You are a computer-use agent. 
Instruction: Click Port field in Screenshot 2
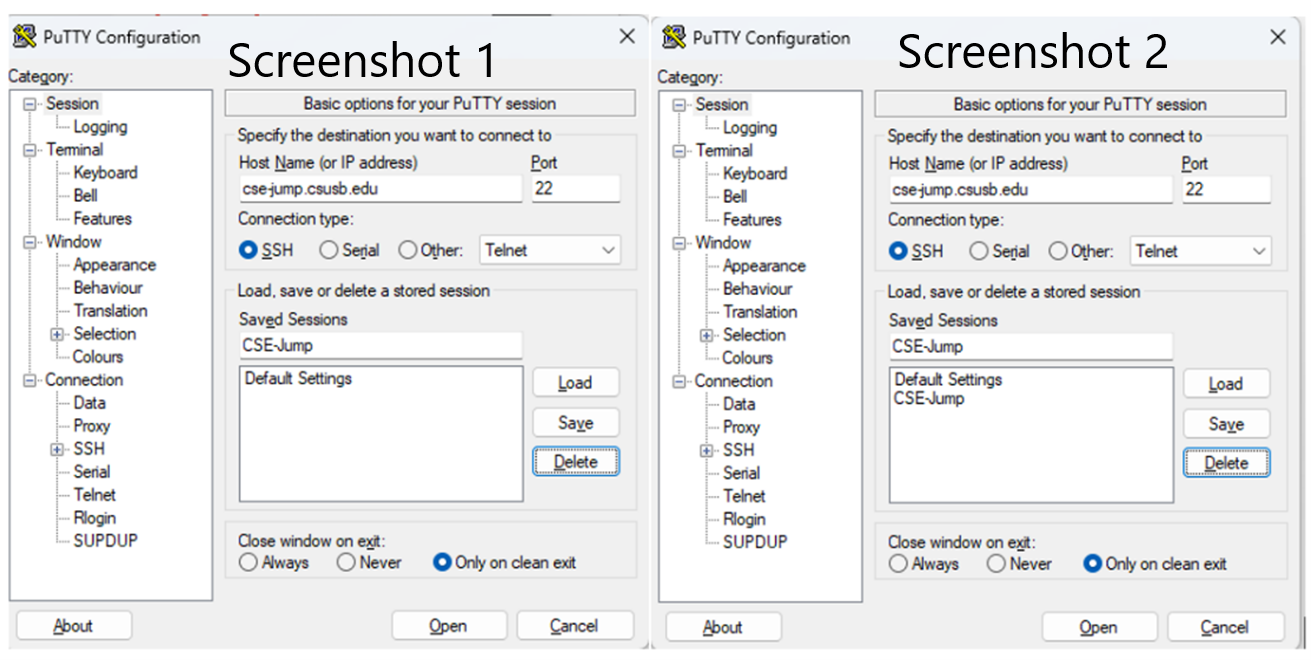tap(1225, 189)
